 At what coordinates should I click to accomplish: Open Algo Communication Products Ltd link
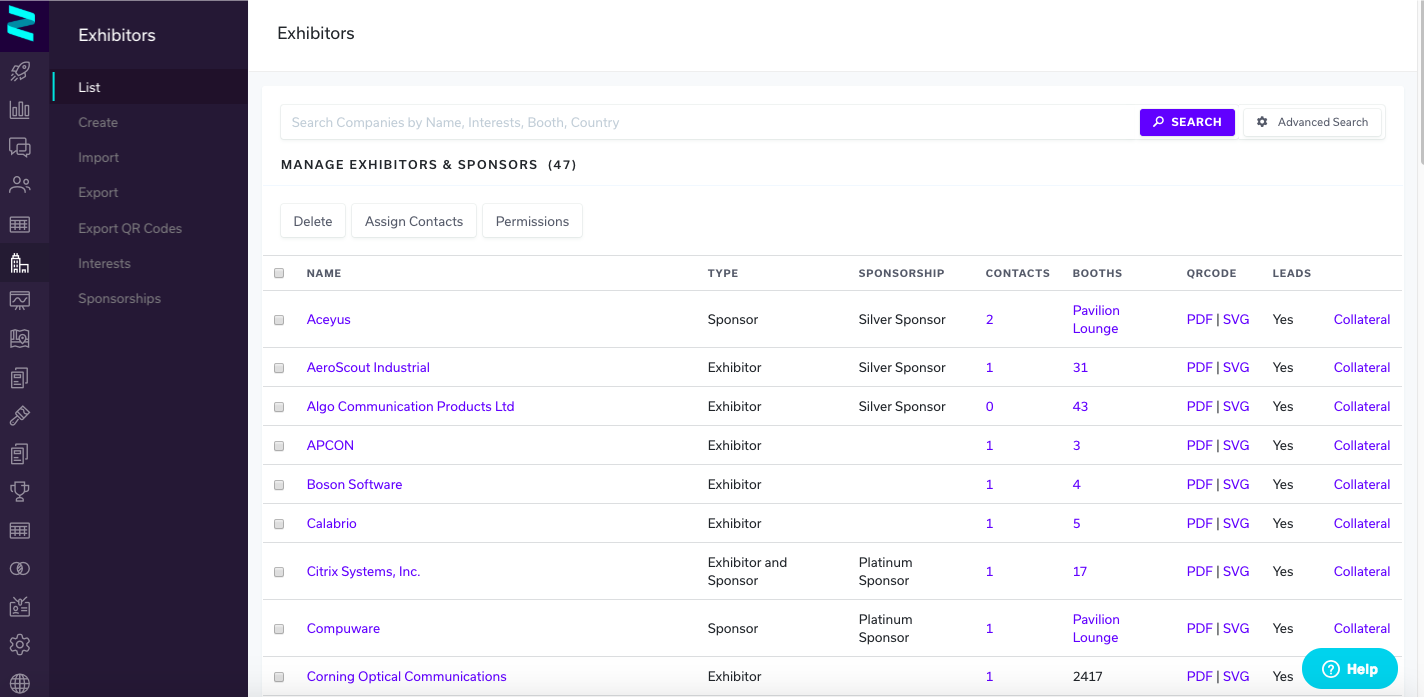pyautogui.click(x=410, y=407)
